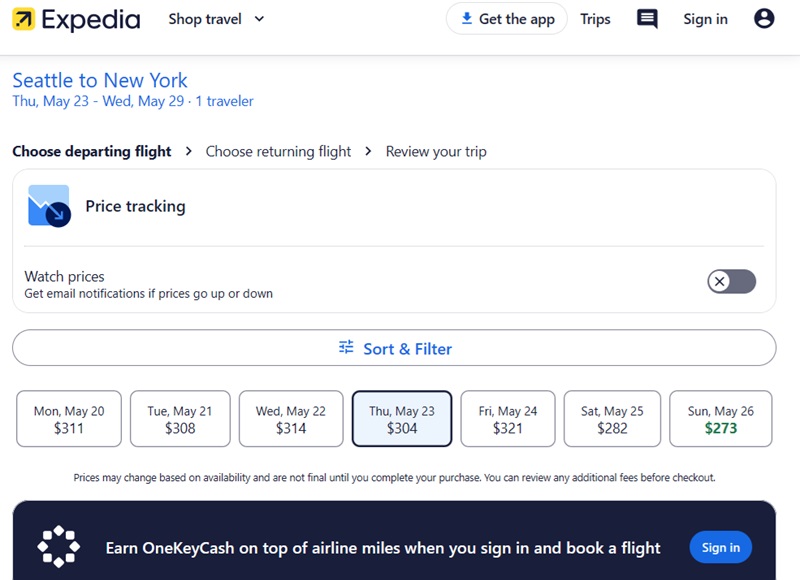Open the chat or feedback icon
The height and width of the screenshot is (580, 800).
[x=646, y=18]
